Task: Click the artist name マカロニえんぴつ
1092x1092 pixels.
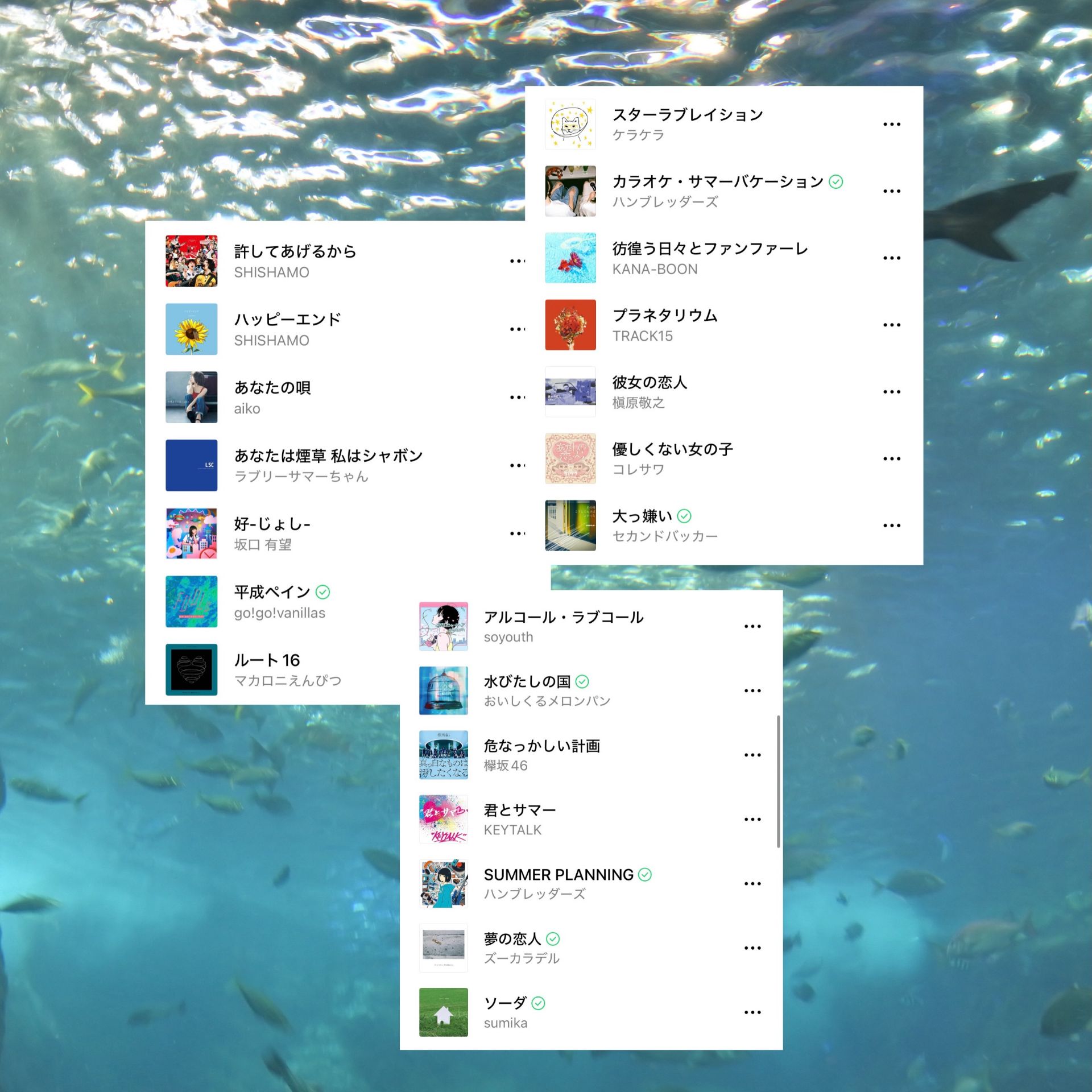Action: [x=288, y=680]
